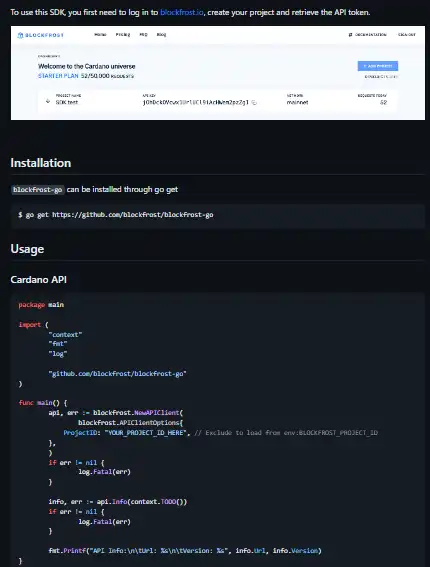Click the Welcome to the Cardano universe heading
Screen dimensions: 430x567
coord(86,66)
